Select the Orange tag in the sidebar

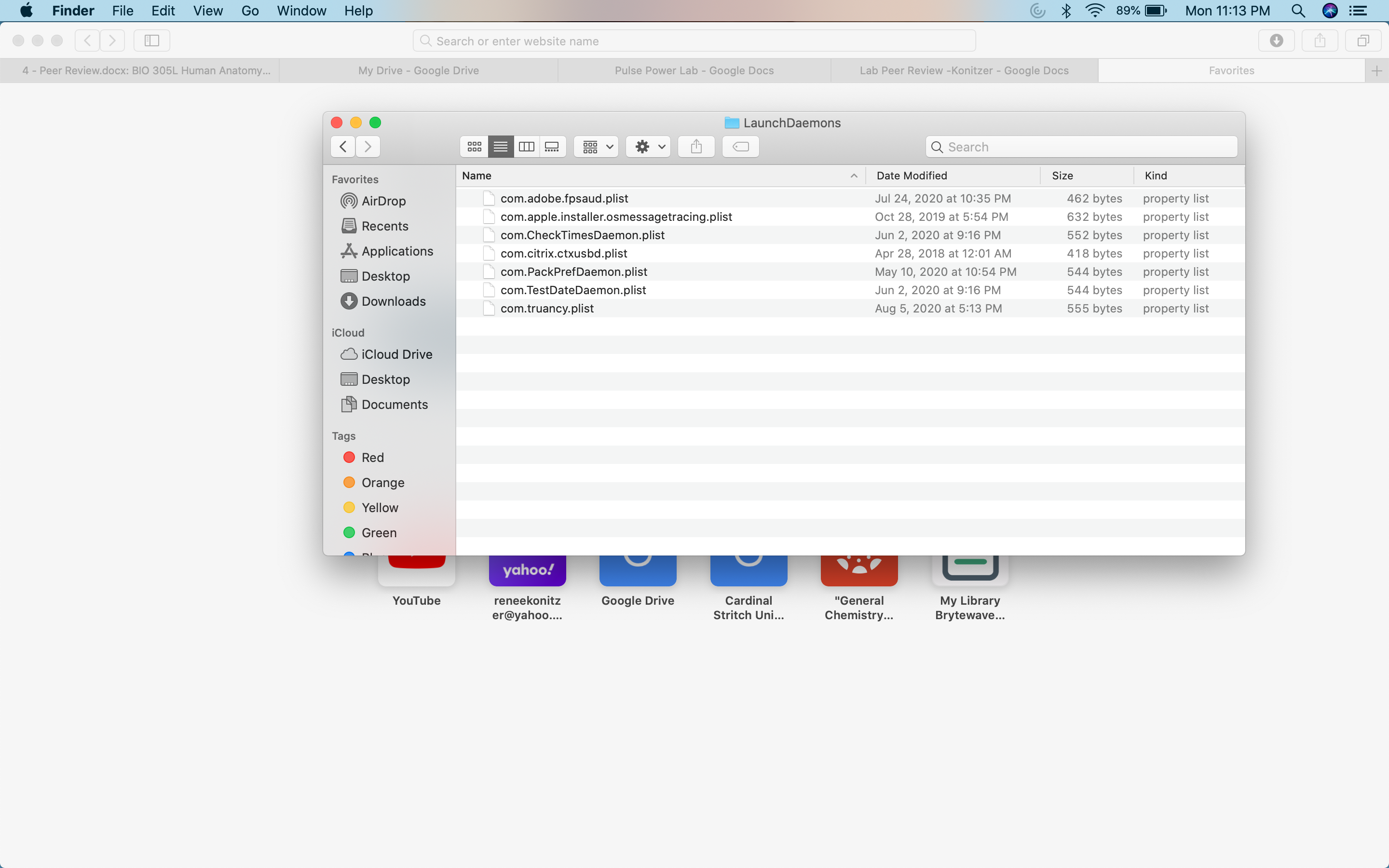pos(382,483)
